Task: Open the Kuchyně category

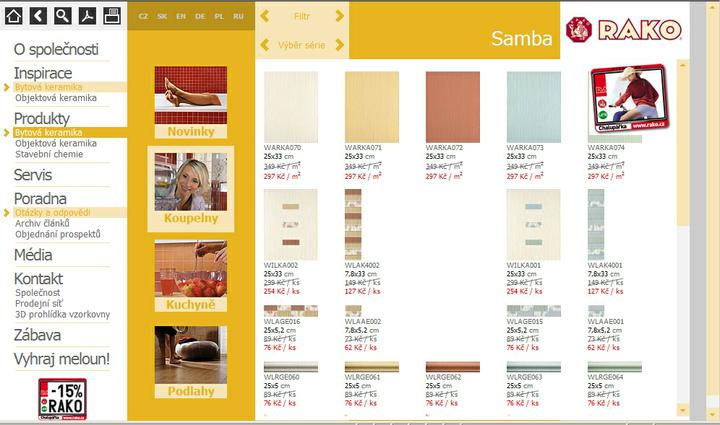Action: 191,276
